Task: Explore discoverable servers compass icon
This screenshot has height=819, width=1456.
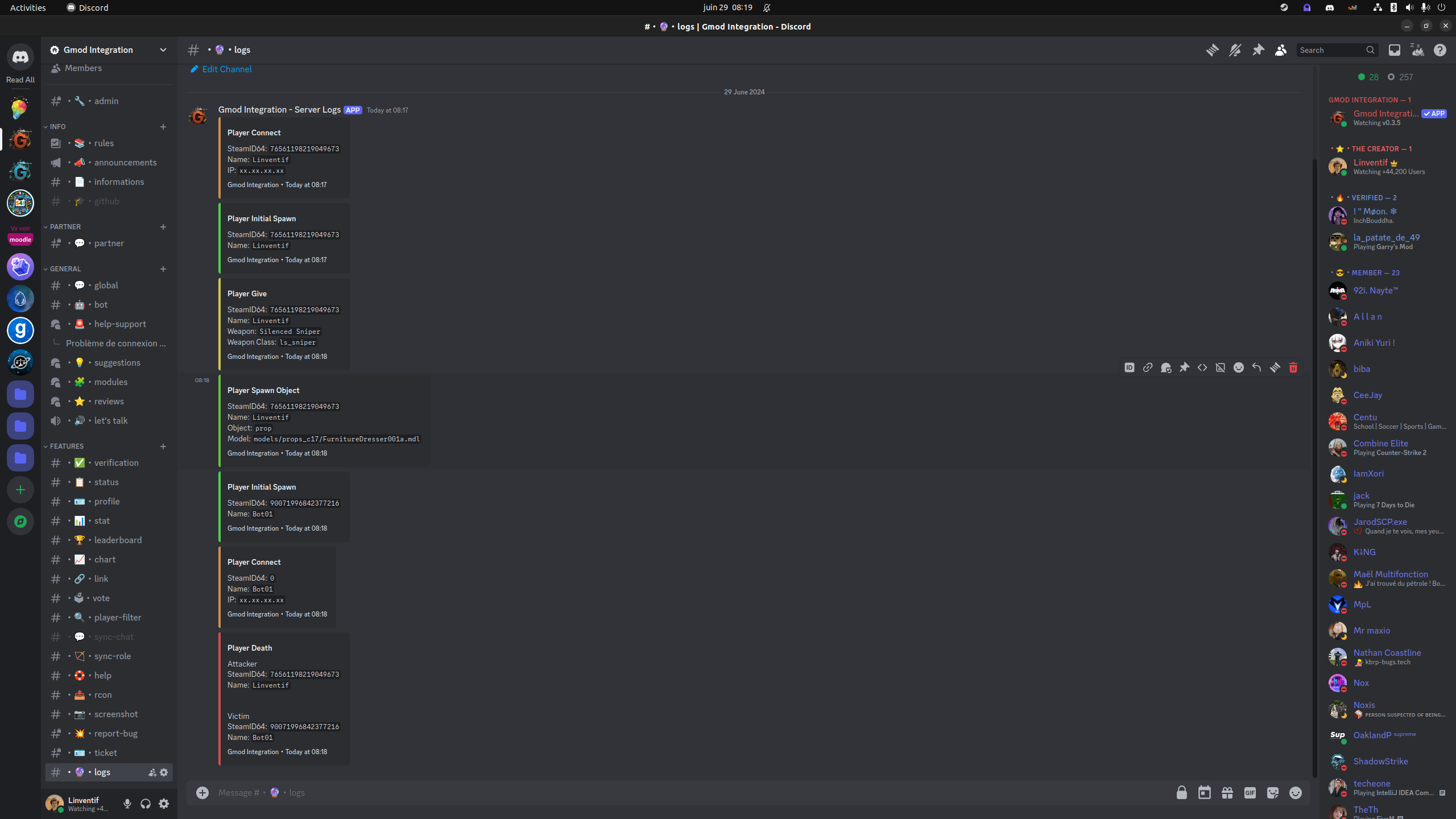Action: click(x=20, y=522)
